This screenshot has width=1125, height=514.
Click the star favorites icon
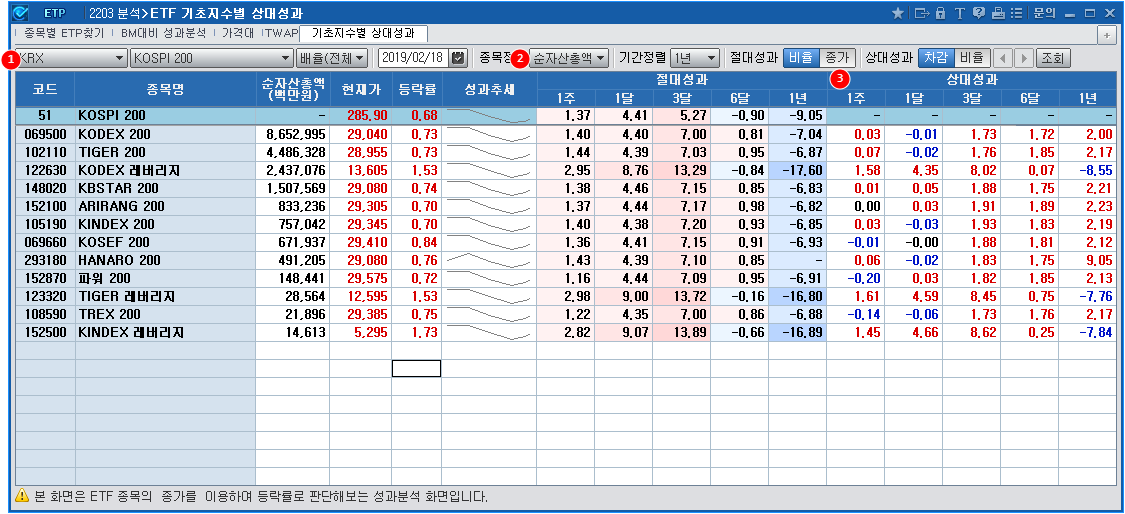(x=897, y=13)
